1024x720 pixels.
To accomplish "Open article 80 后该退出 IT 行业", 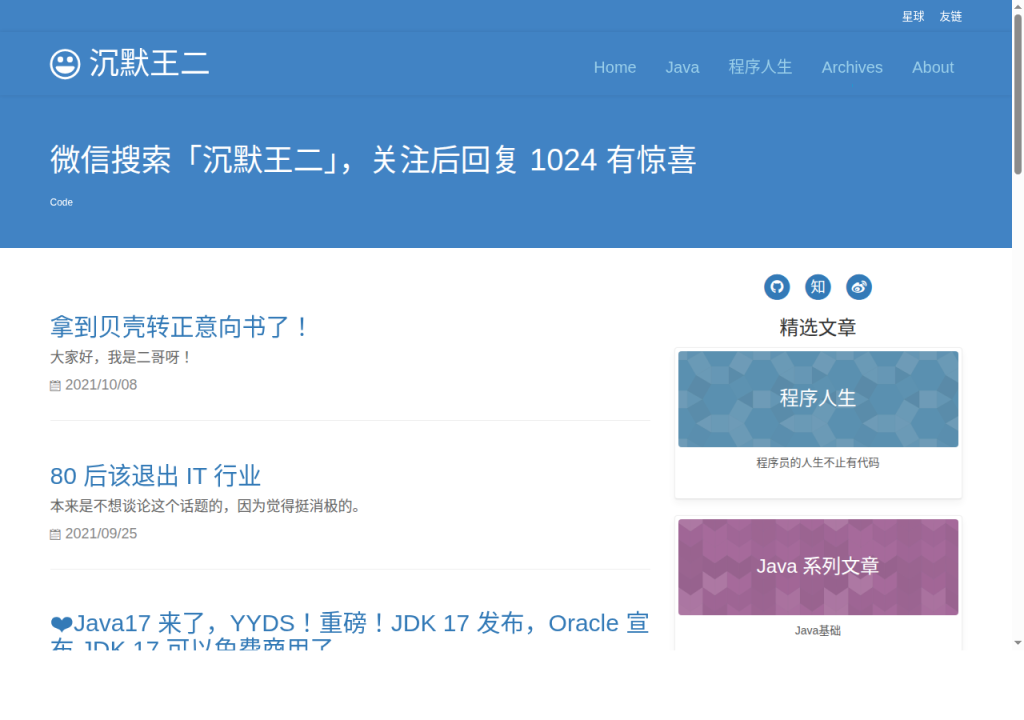I will 155,476.
